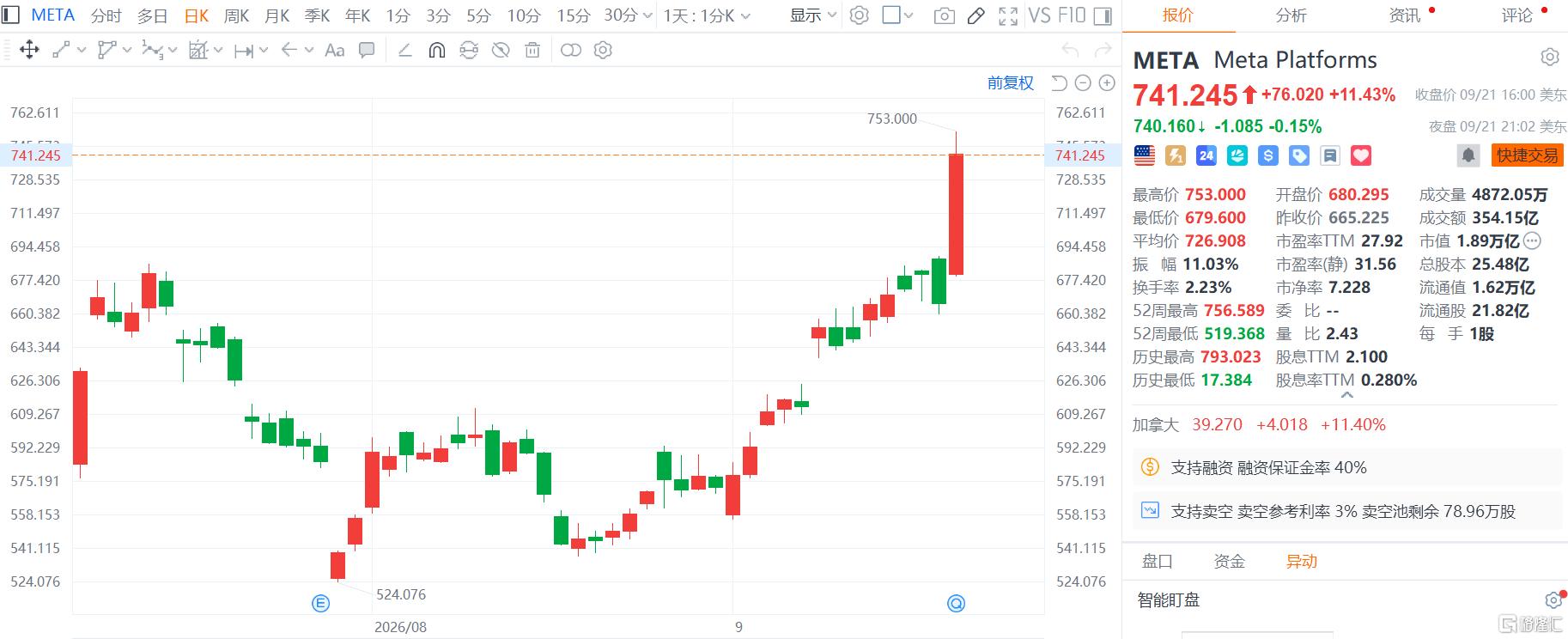Open the 资金 tab

coord(1229,561)
